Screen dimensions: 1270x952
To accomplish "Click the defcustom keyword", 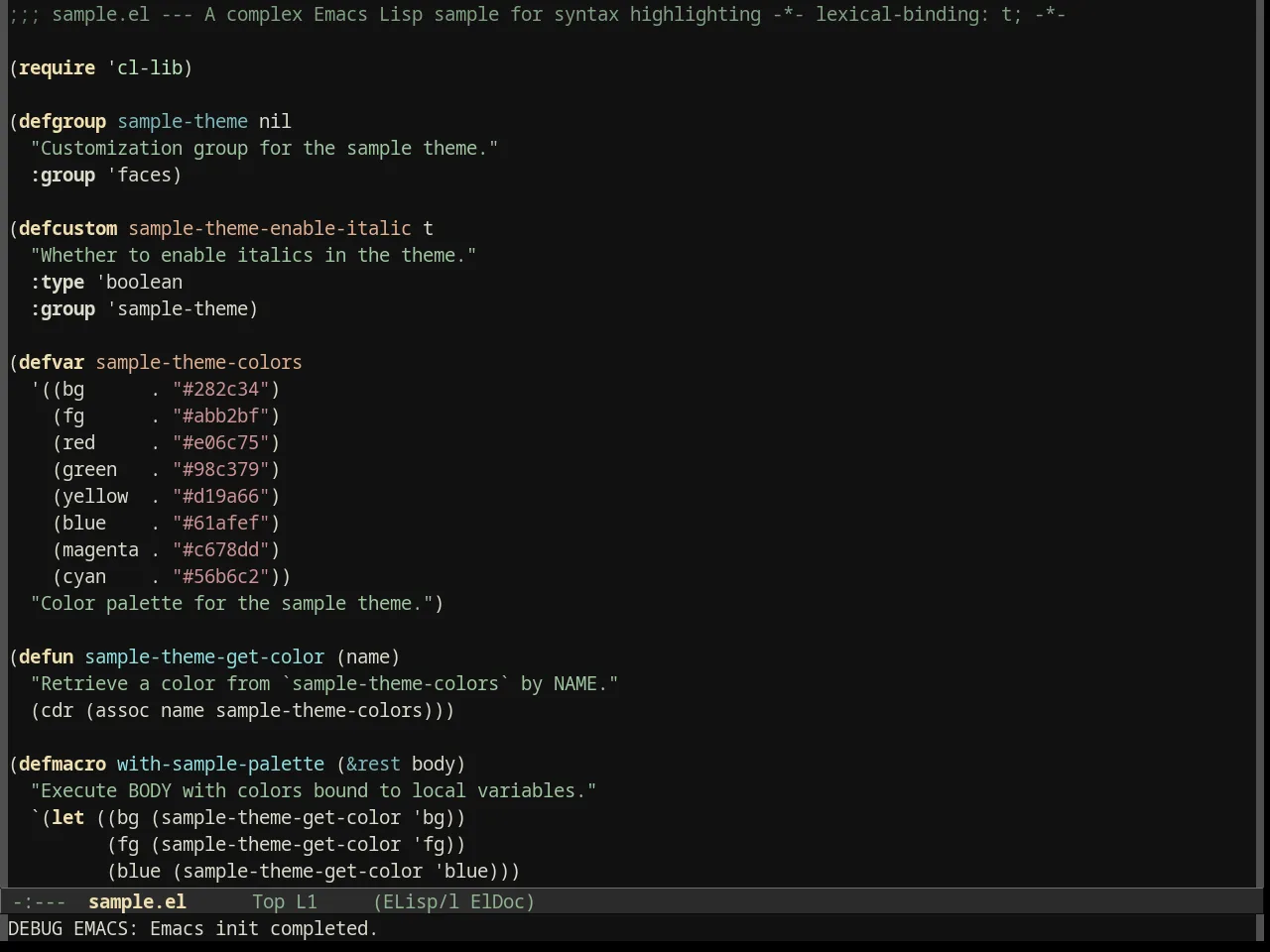I will [68, 228].
